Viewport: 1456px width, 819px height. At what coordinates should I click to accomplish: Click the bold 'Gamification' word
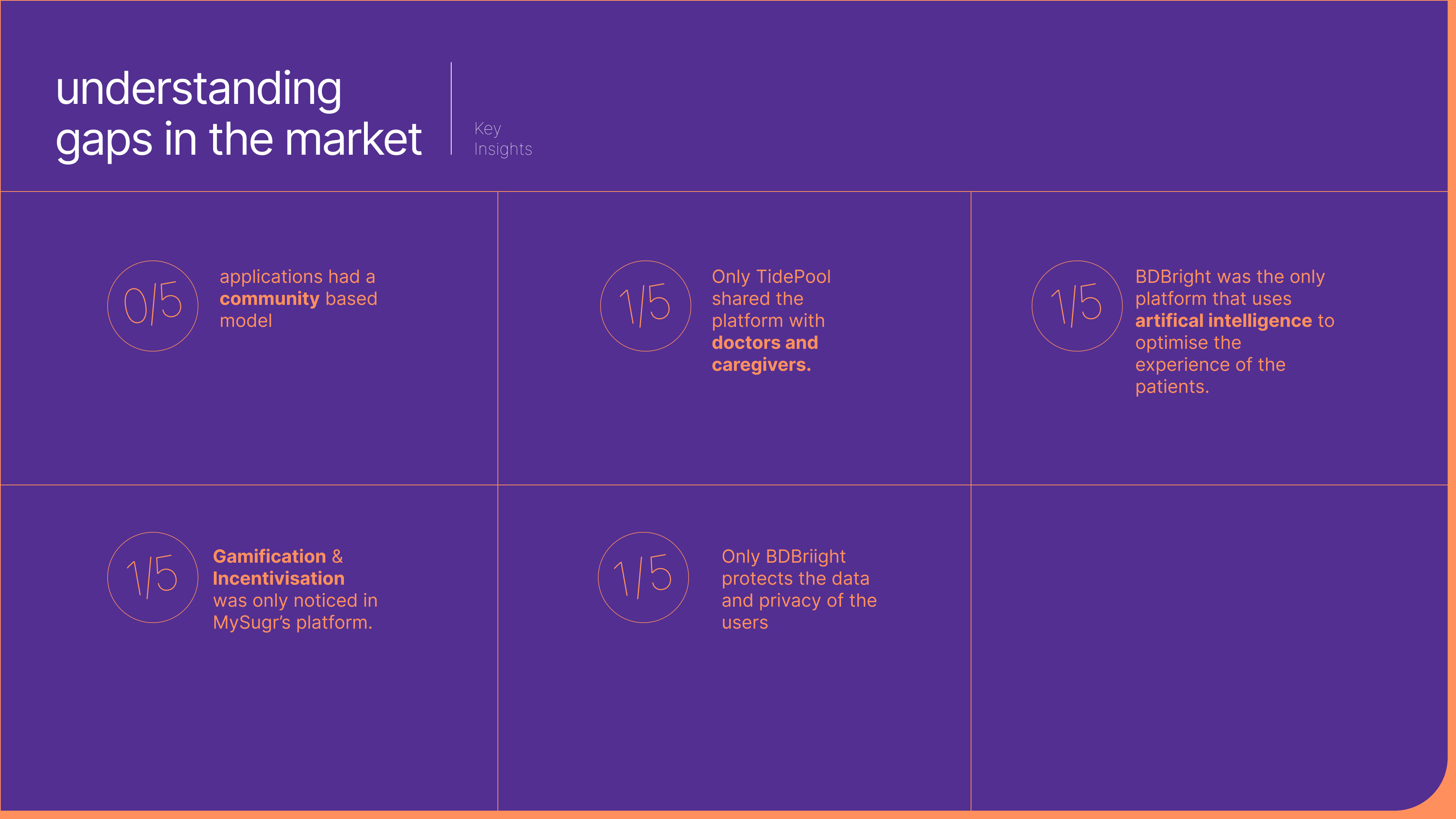click(x=269, y=557)
